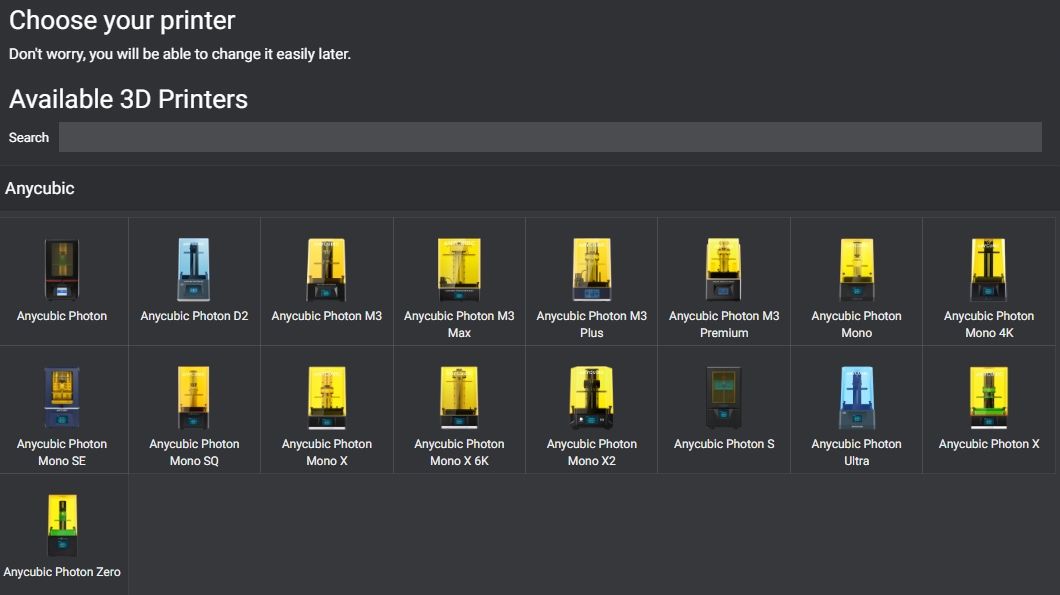Choose the blue Anycubic Photon Ultra printer
Screen dimensions: 1060x595
point(856,397)
